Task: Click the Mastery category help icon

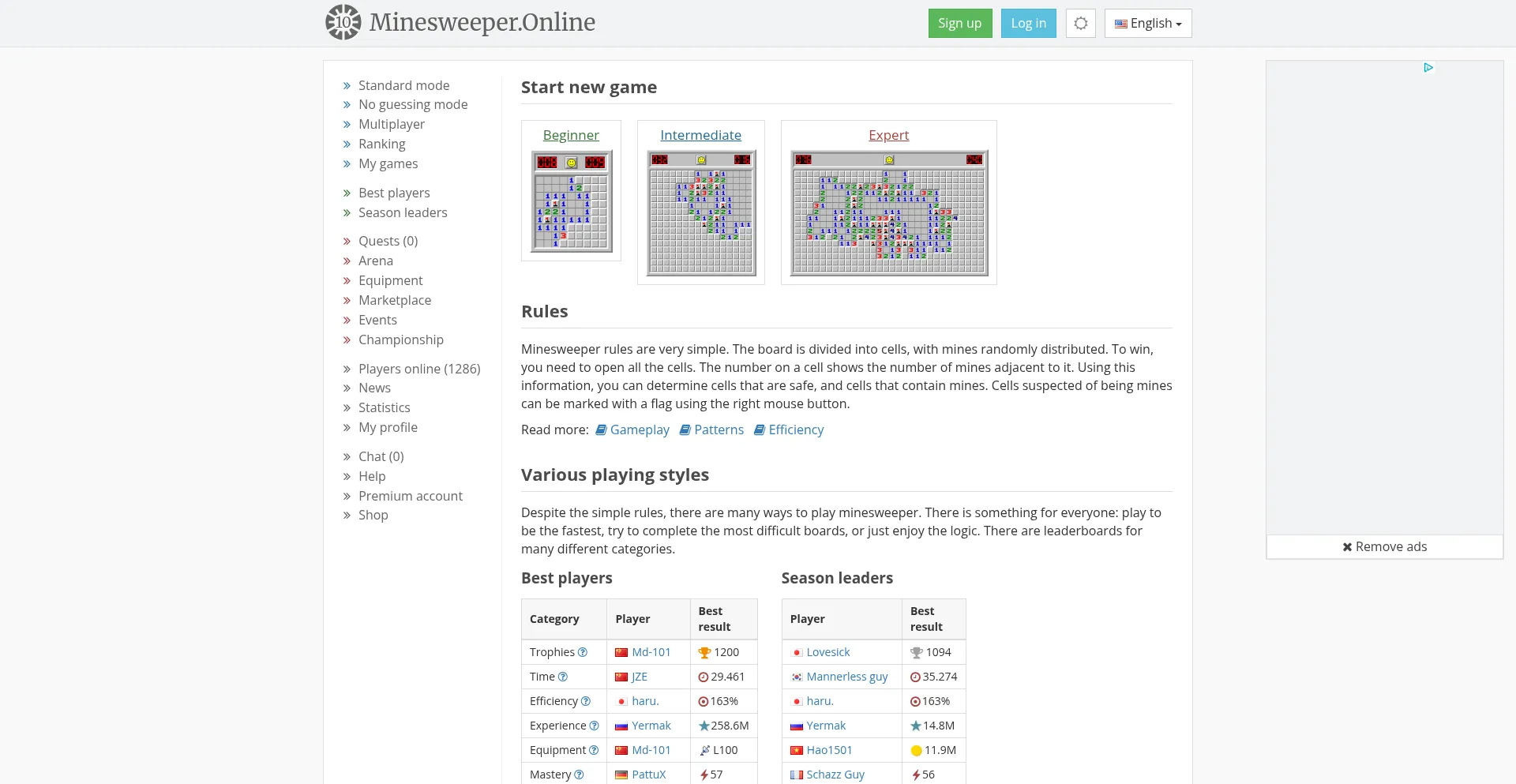Action: 579,775
